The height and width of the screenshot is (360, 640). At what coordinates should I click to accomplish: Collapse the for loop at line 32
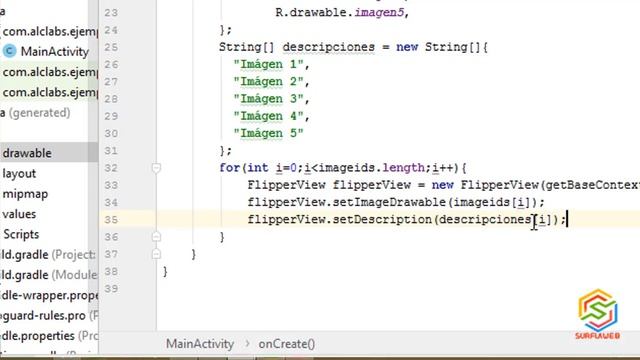pyautogui.click(x=156, y=168)
